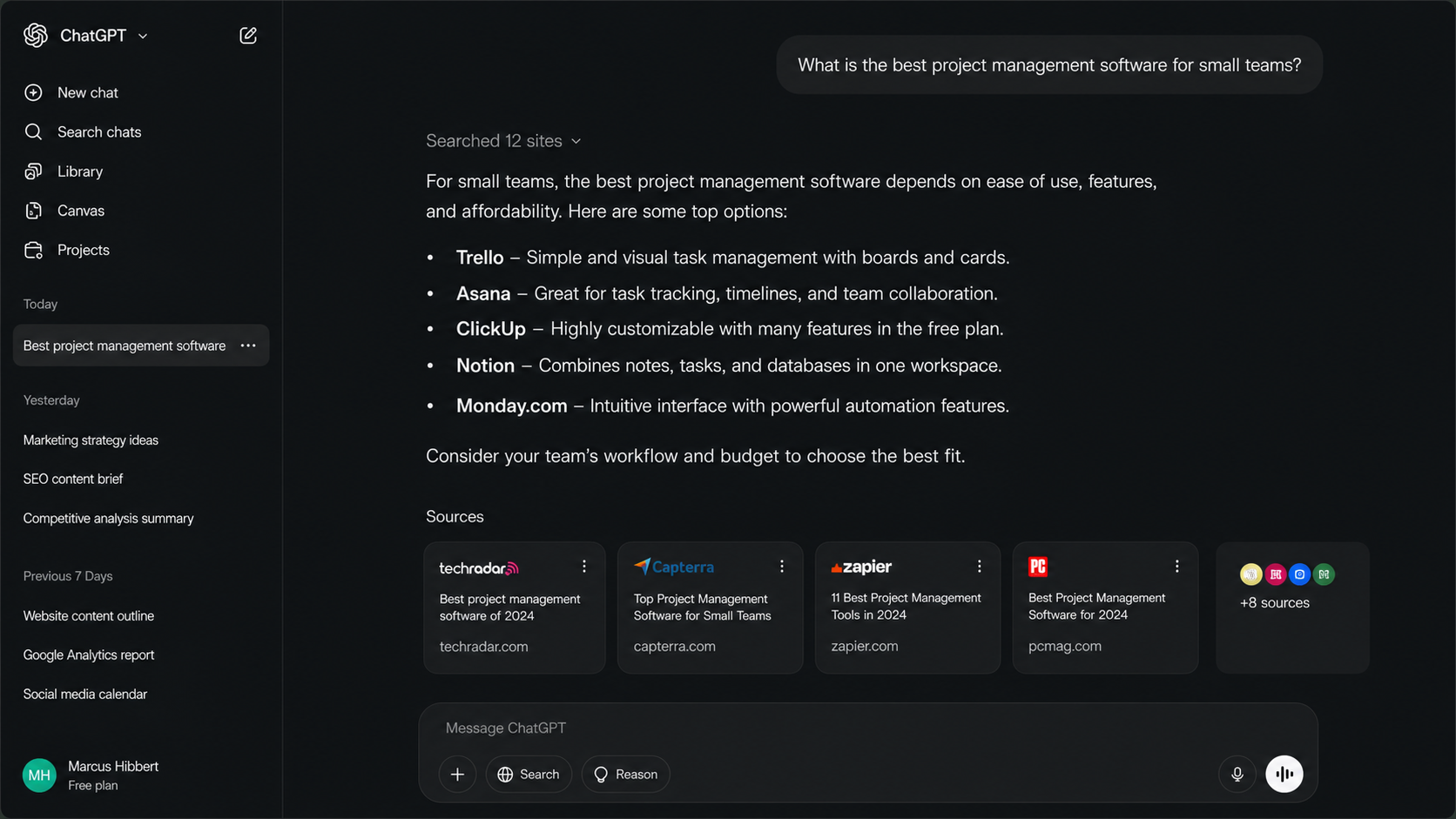Click the capterra.com domain text
Screen dimensions: 1456x819
click(x=675, y=647)
